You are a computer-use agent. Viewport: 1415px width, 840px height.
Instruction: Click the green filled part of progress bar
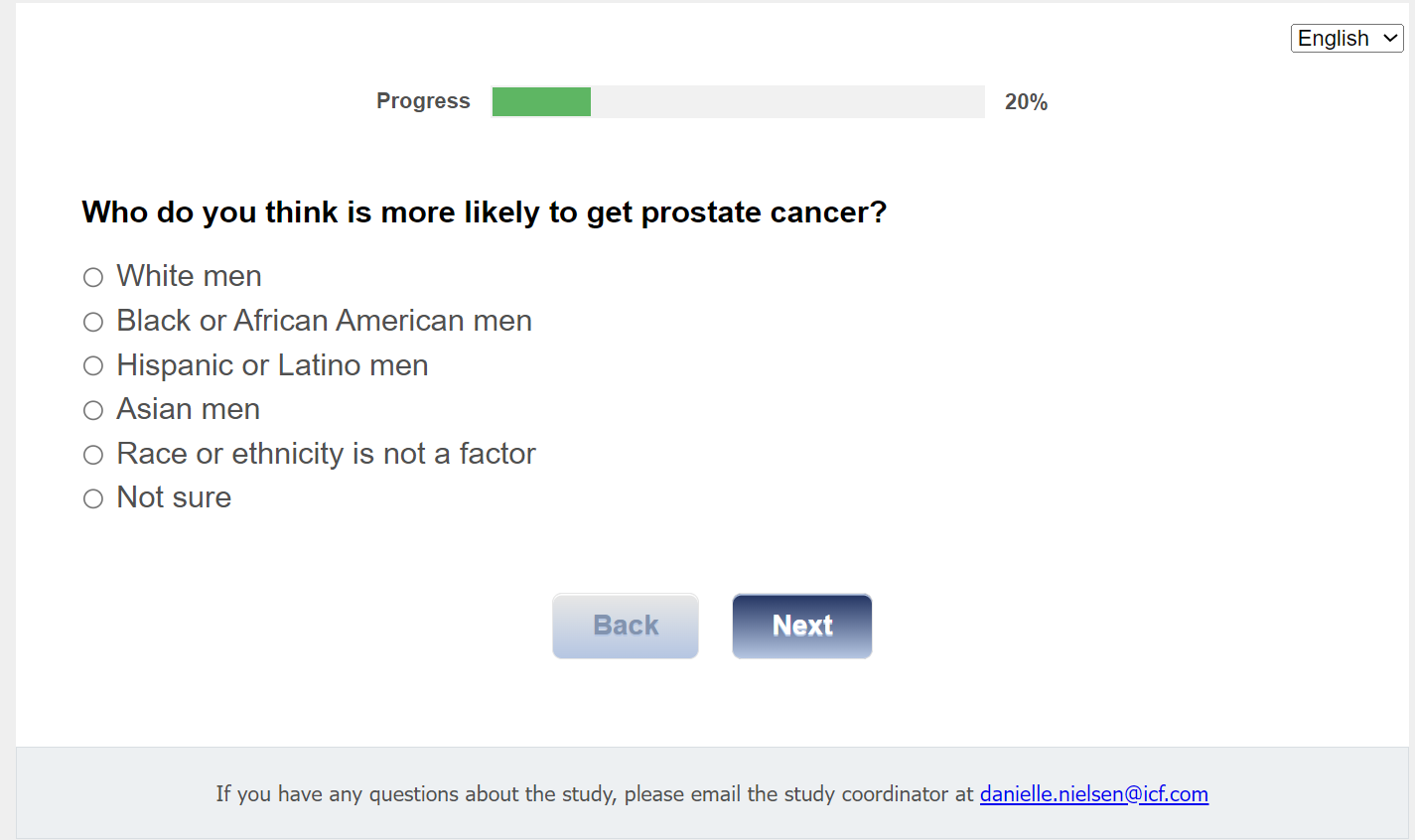[x=541, y=101]
